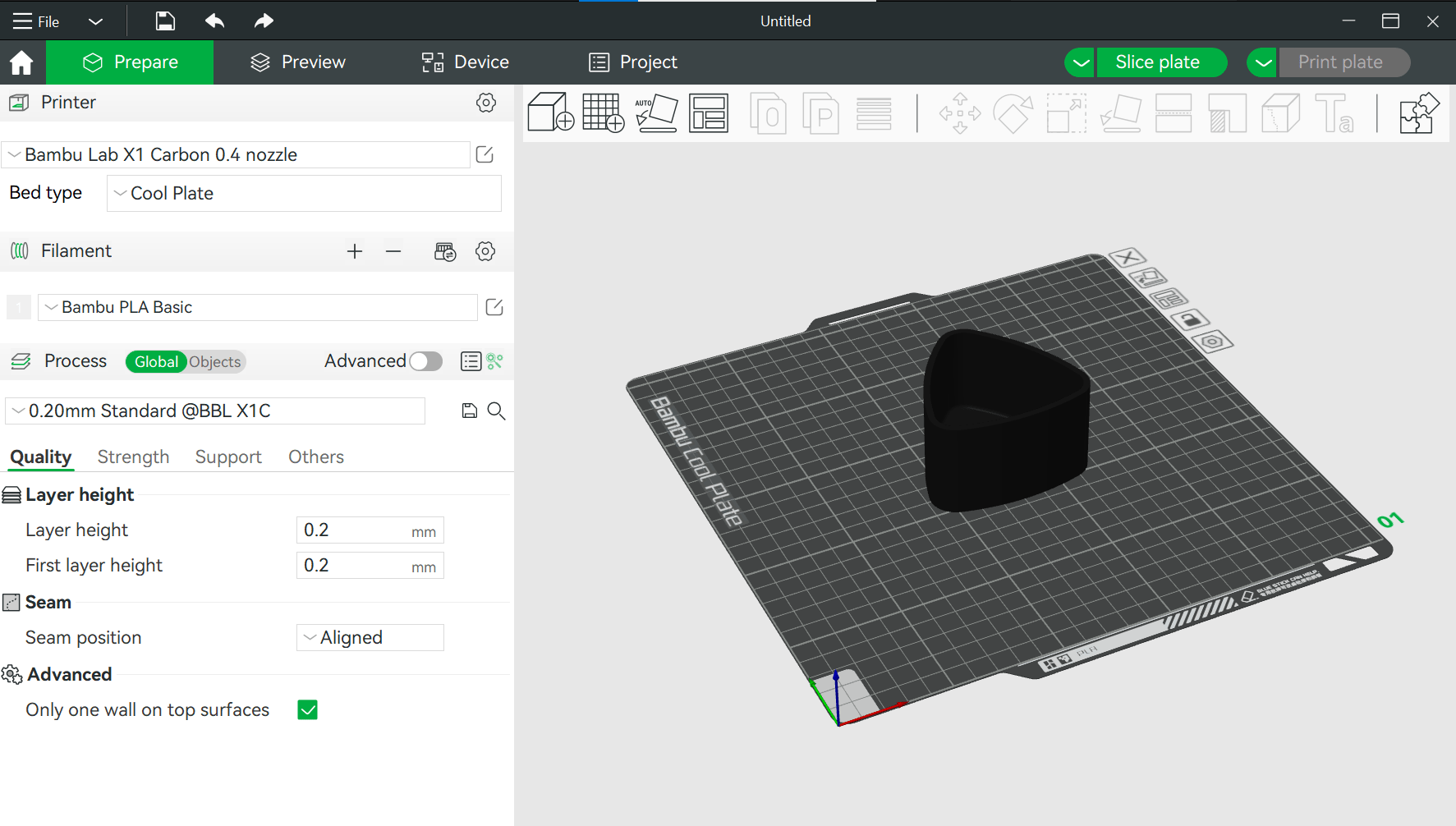Click the AMS filament sync icon
The height and width of the screenshot is (826, 1456).
coord(445,251)
